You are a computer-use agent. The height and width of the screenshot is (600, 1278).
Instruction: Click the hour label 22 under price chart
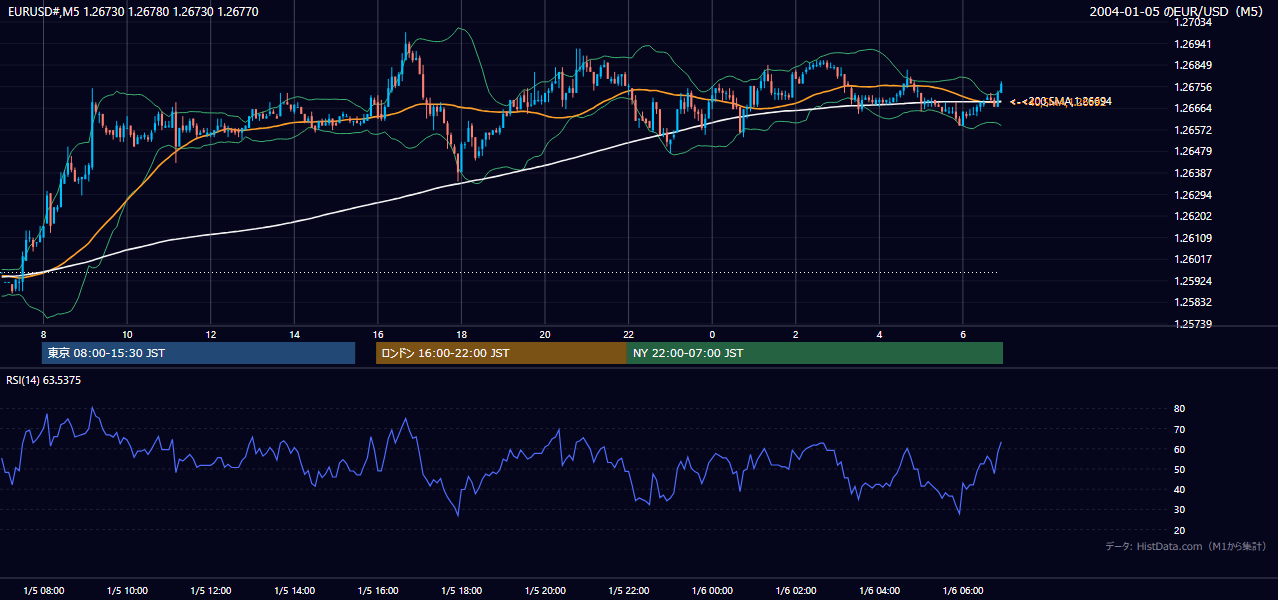[x=628, y=334]
